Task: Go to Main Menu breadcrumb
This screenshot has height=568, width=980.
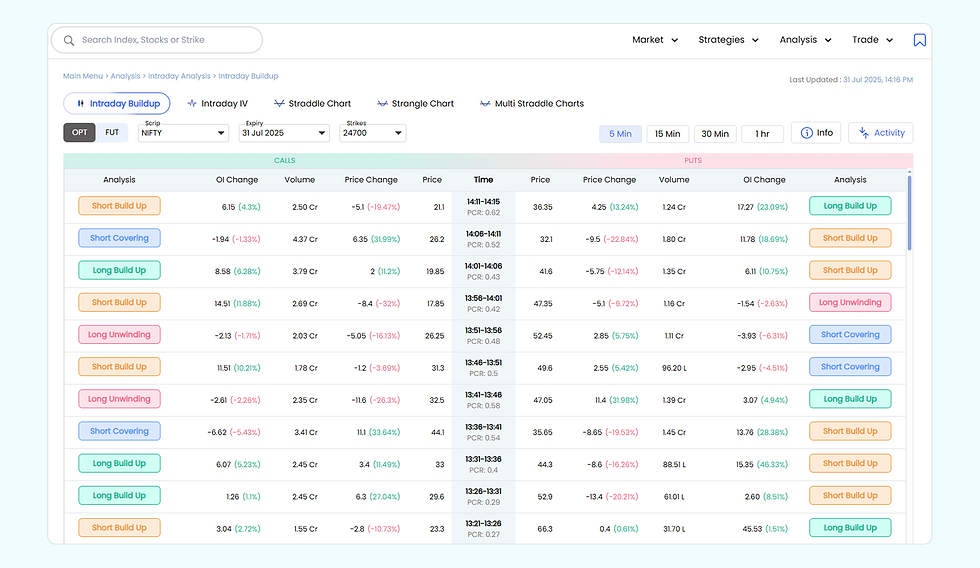Action: click(82, 76)
